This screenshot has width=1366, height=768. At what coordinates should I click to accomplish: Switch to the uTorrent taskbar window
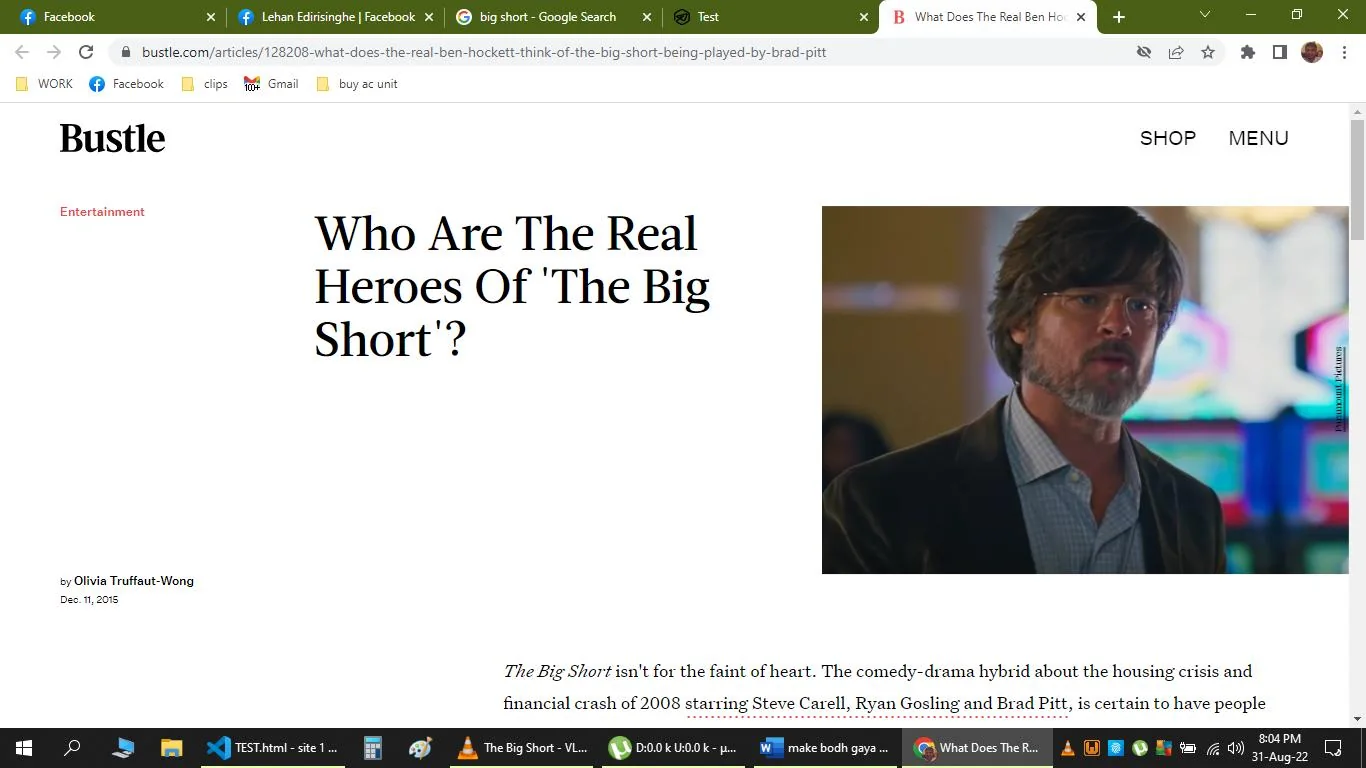(x=674, y=748)
